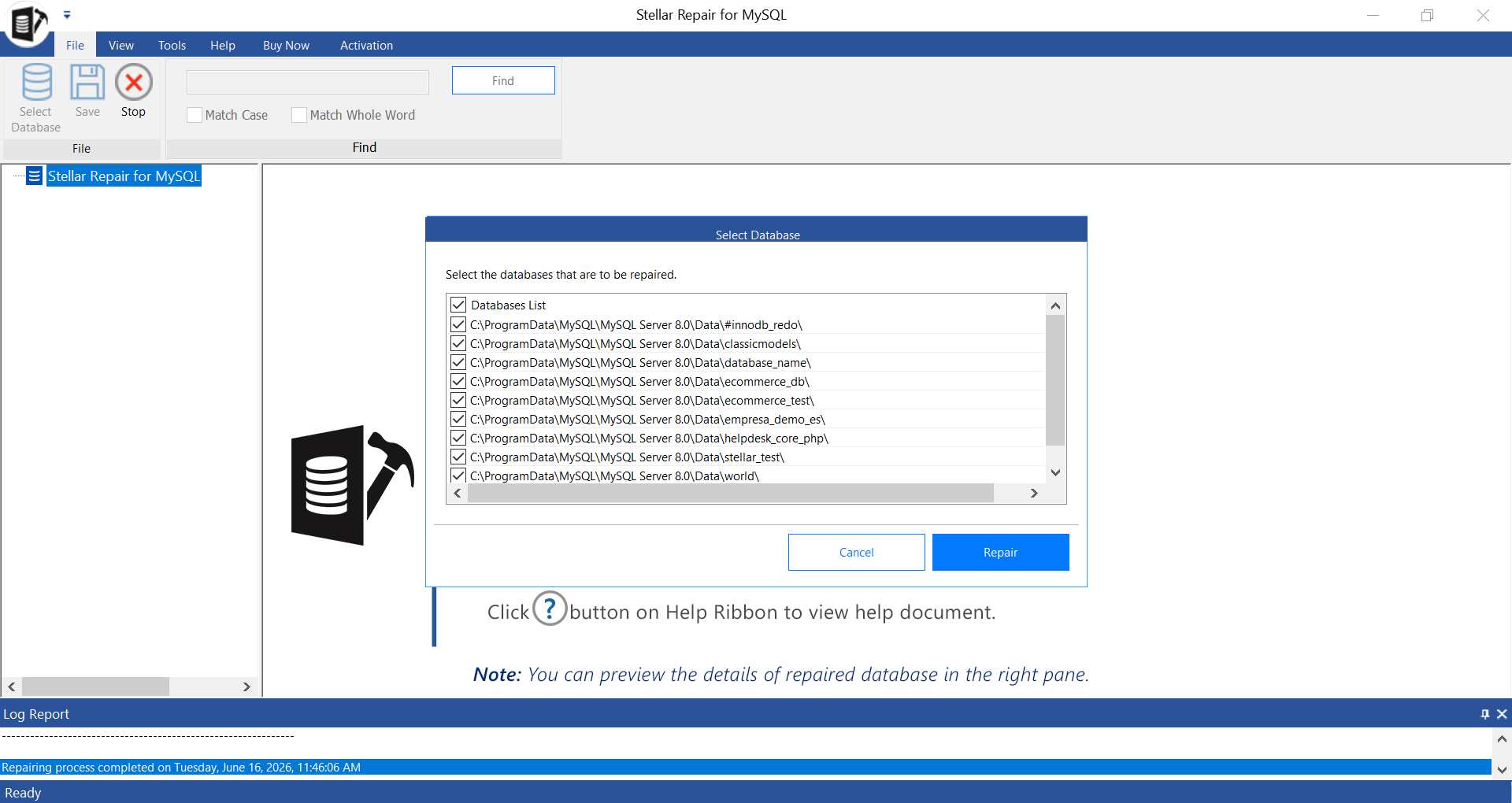Restore down the application window

pos(1427,15)
